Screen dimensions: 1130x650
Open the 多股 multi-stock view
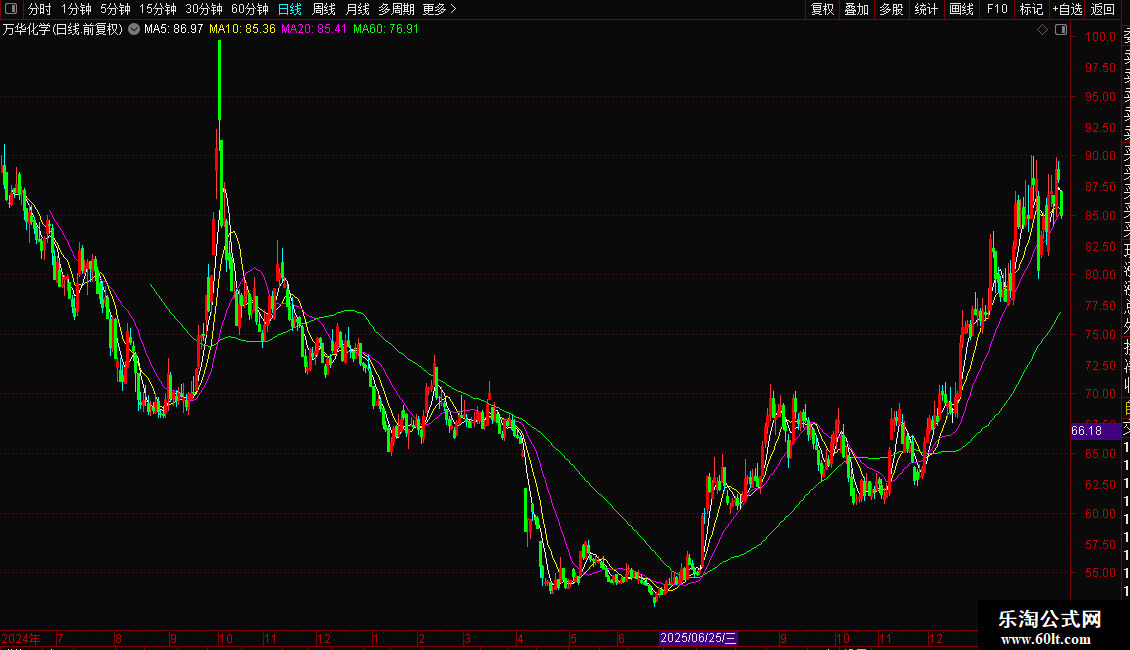(x=891, y=9)
